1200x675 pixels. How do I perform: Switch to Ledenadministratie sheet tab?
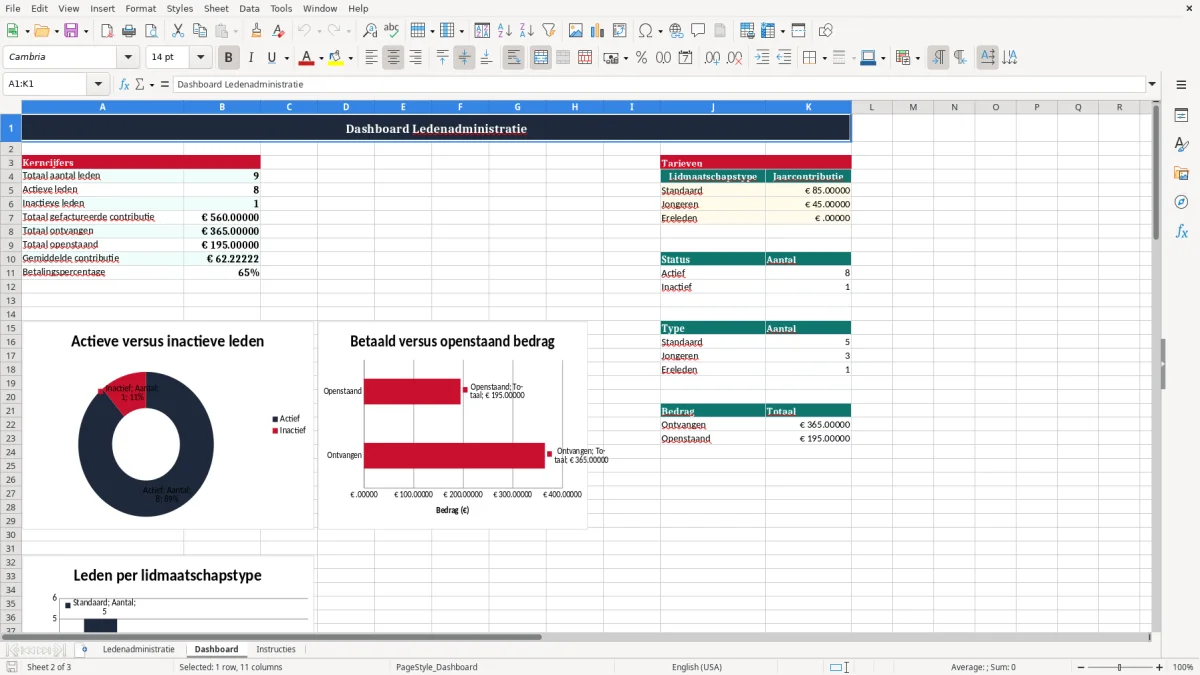[x=138, y=649]
